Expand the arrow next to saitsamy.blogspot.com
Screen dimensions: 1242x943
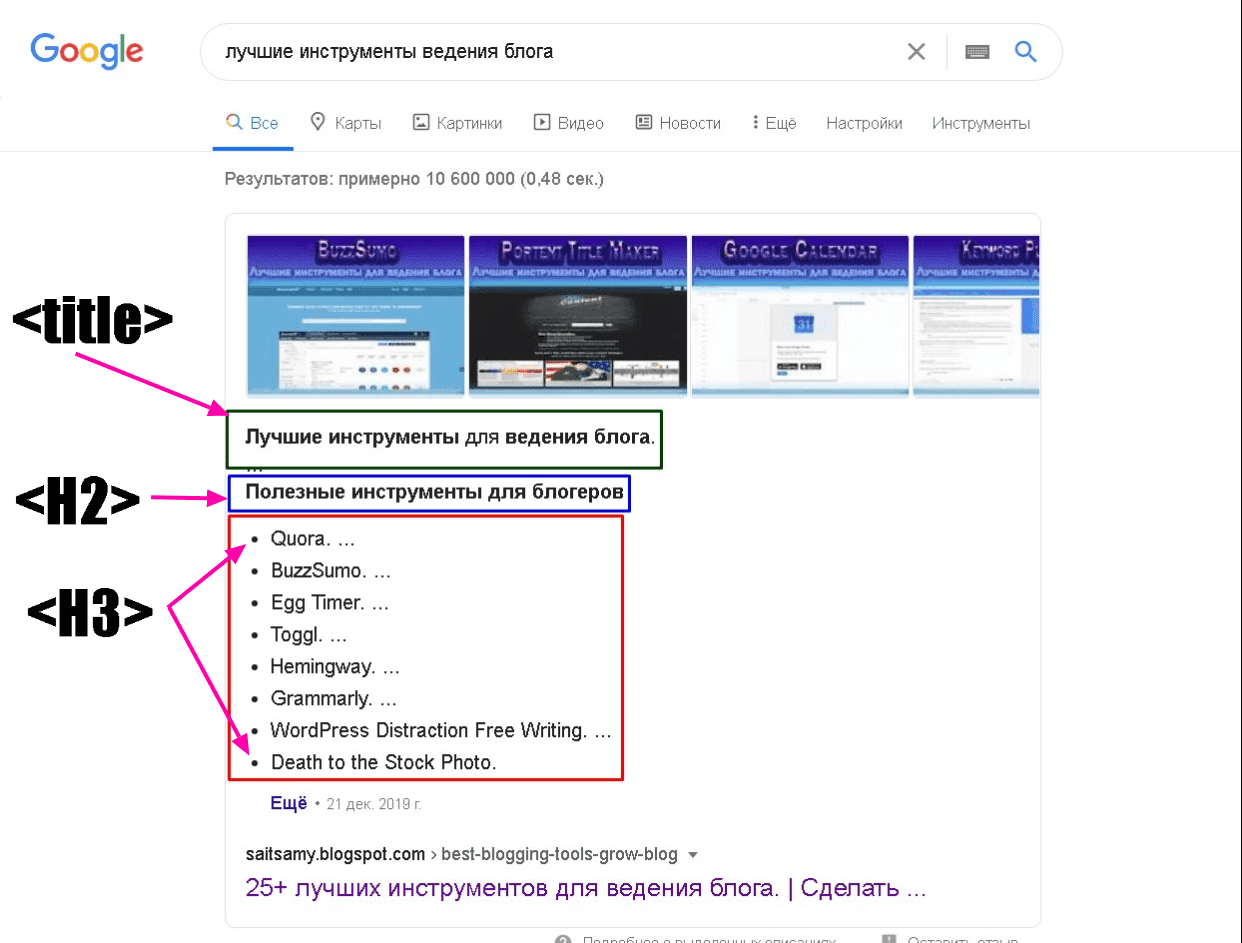point(691,854)
